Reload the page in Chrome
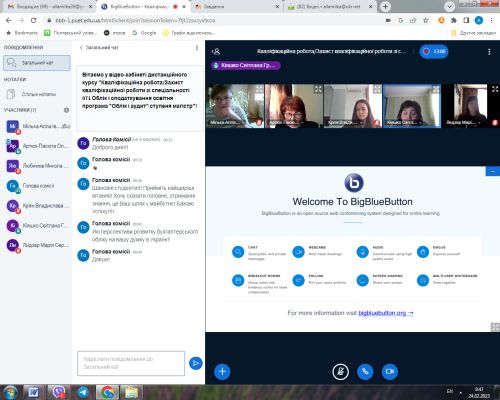Screen dimensions: 500x400 (x=33, y=20)
